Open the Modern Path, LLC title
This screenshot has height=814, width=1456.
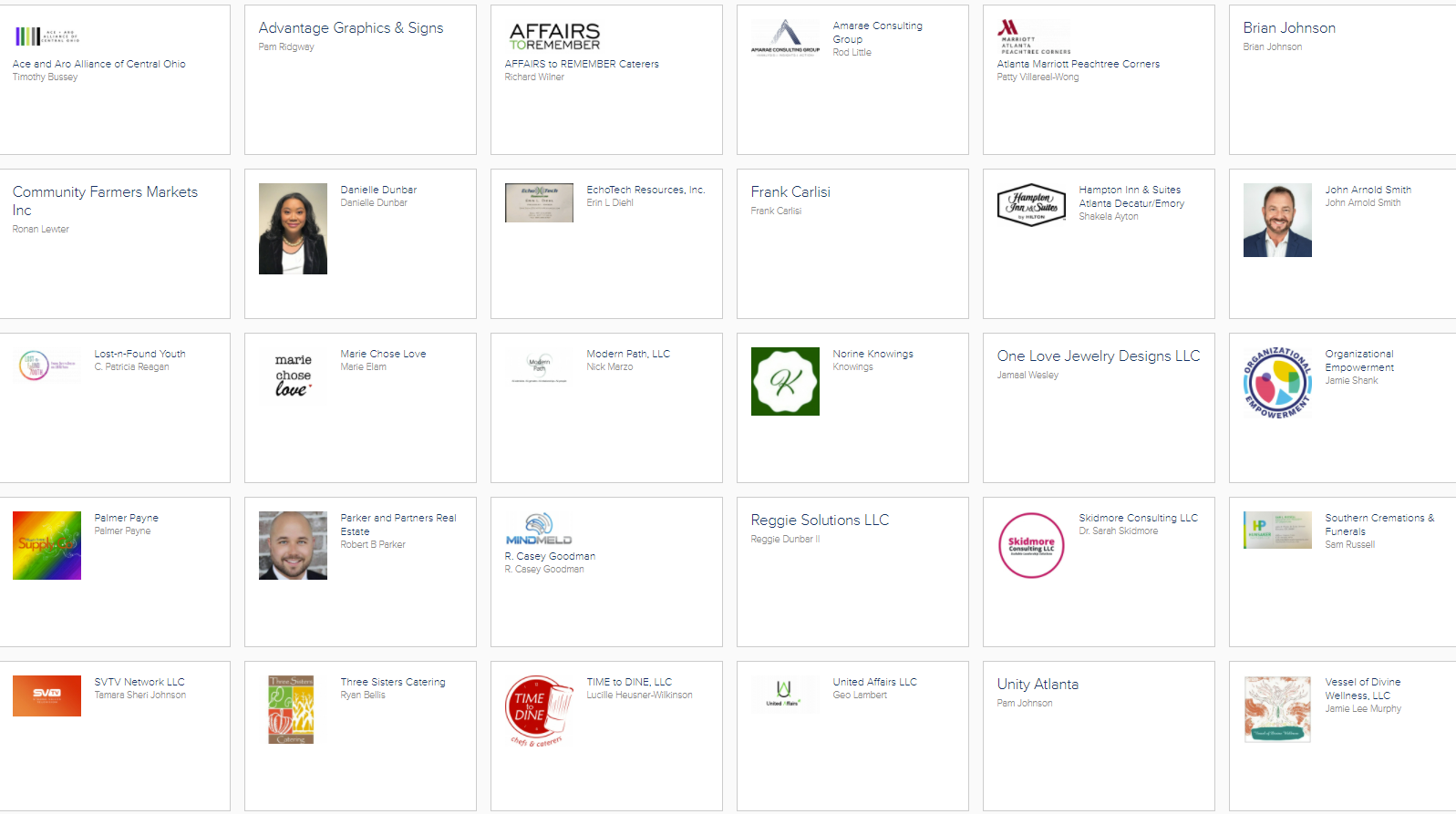point(628,354)
